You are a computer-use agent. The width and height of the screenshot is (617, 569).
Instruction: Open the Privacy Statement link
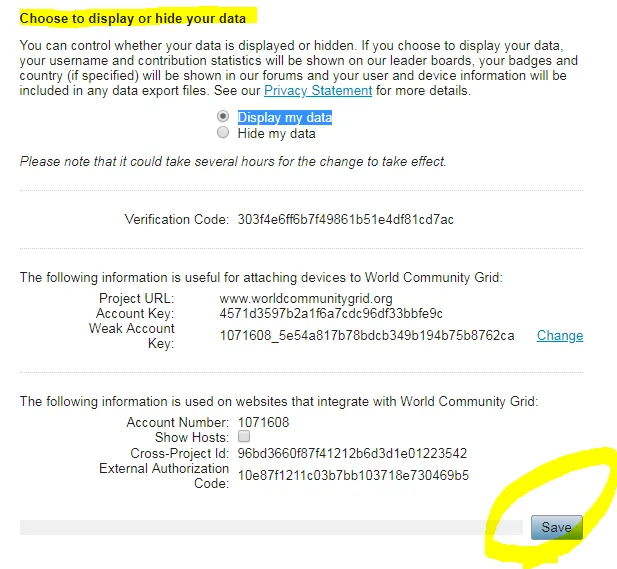tap(318, 91)
